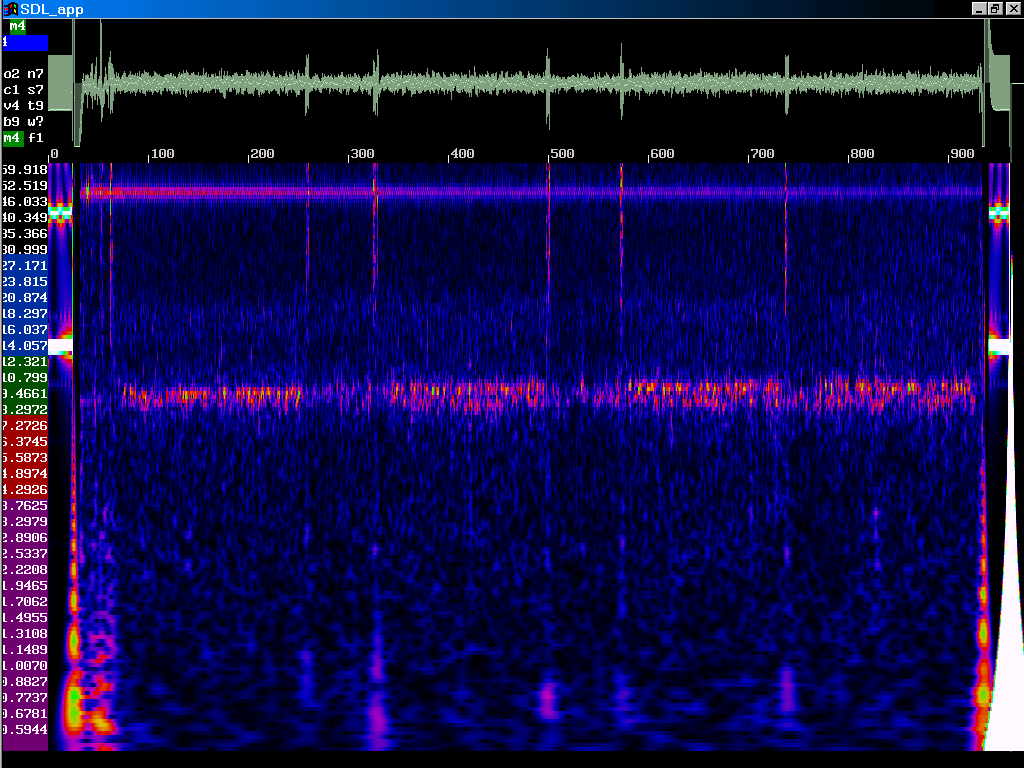Viewport: 1024px width, 768px height.
Task: Pick the 1.0070 frequency label in the purple band
Action: [25, 665]
